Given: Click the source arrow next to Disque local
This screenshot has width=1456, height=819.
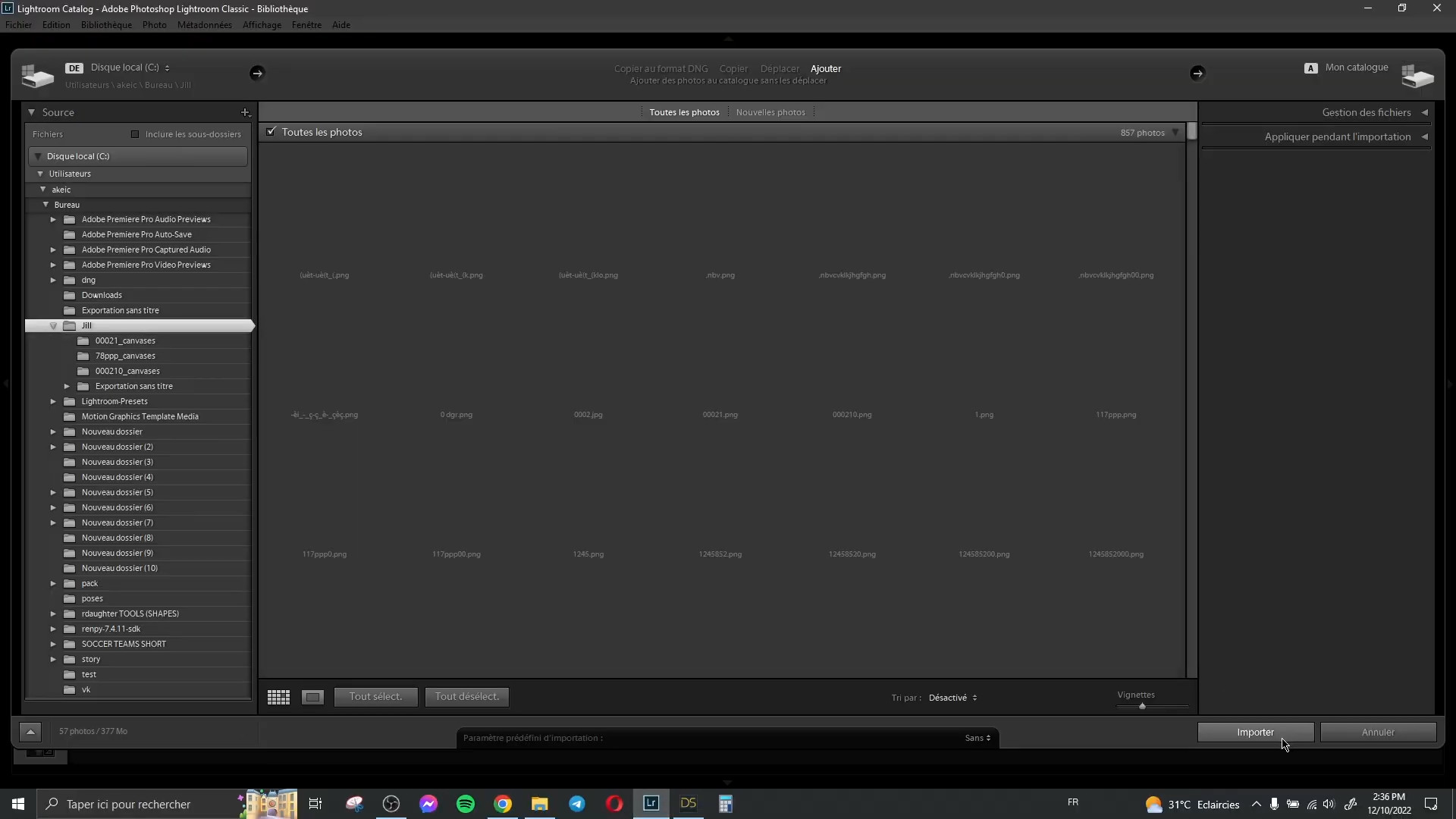Looking at the screenshot, I should pyautogui.click(x=257, y=73).
